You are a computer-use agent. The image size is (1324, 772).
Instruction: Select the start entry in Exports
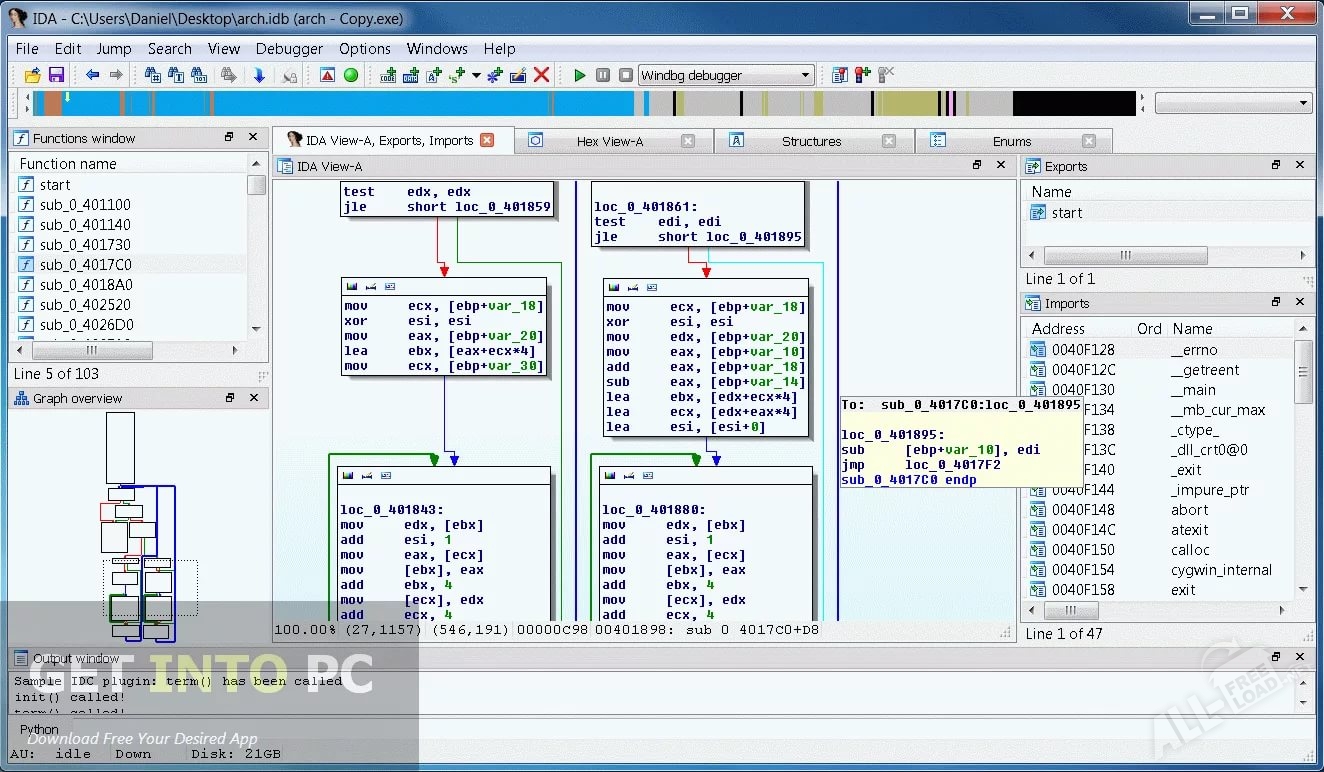pyautogui.click(x=1066, y=212)
